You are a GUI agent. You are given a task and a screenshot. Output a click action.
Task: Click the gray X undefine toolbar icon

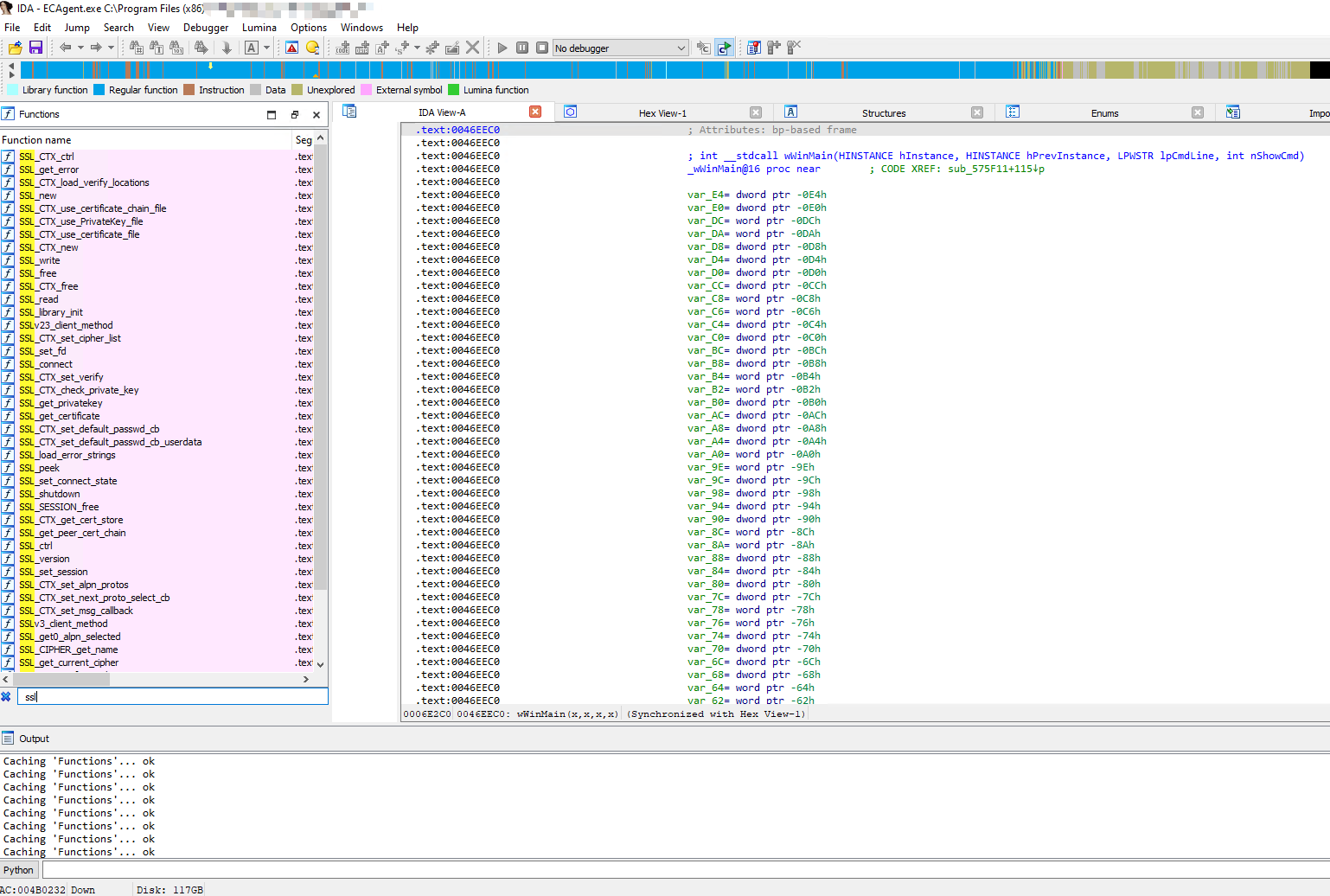click(473, 48)
